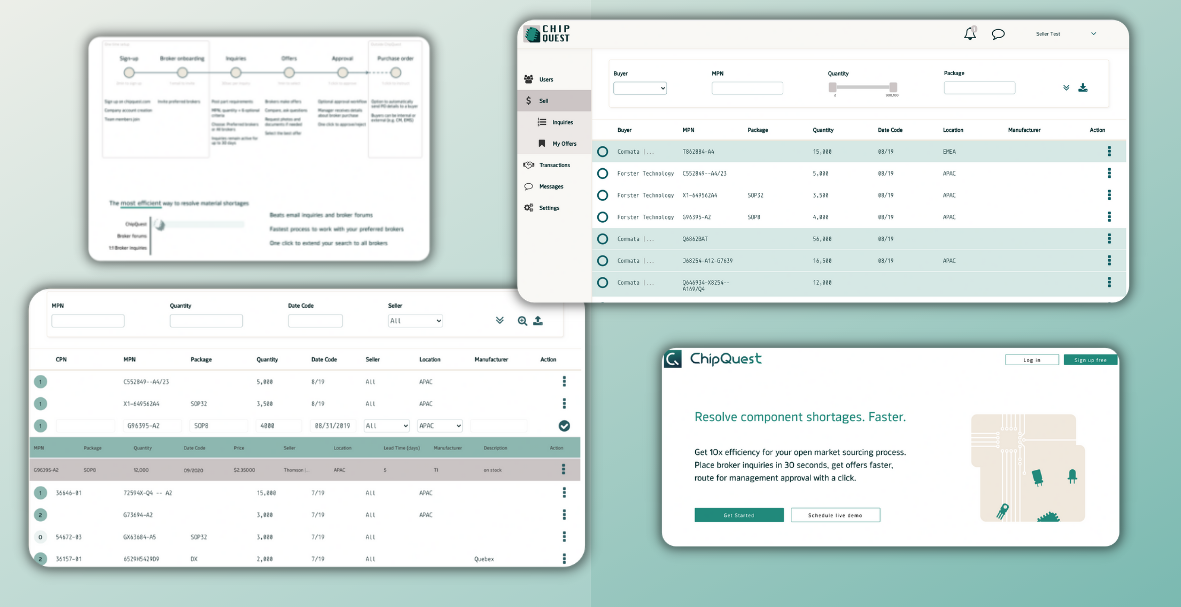
Task: Click the chat bubble icon in header
Action: pyautogui.click(x=998, y=34)
